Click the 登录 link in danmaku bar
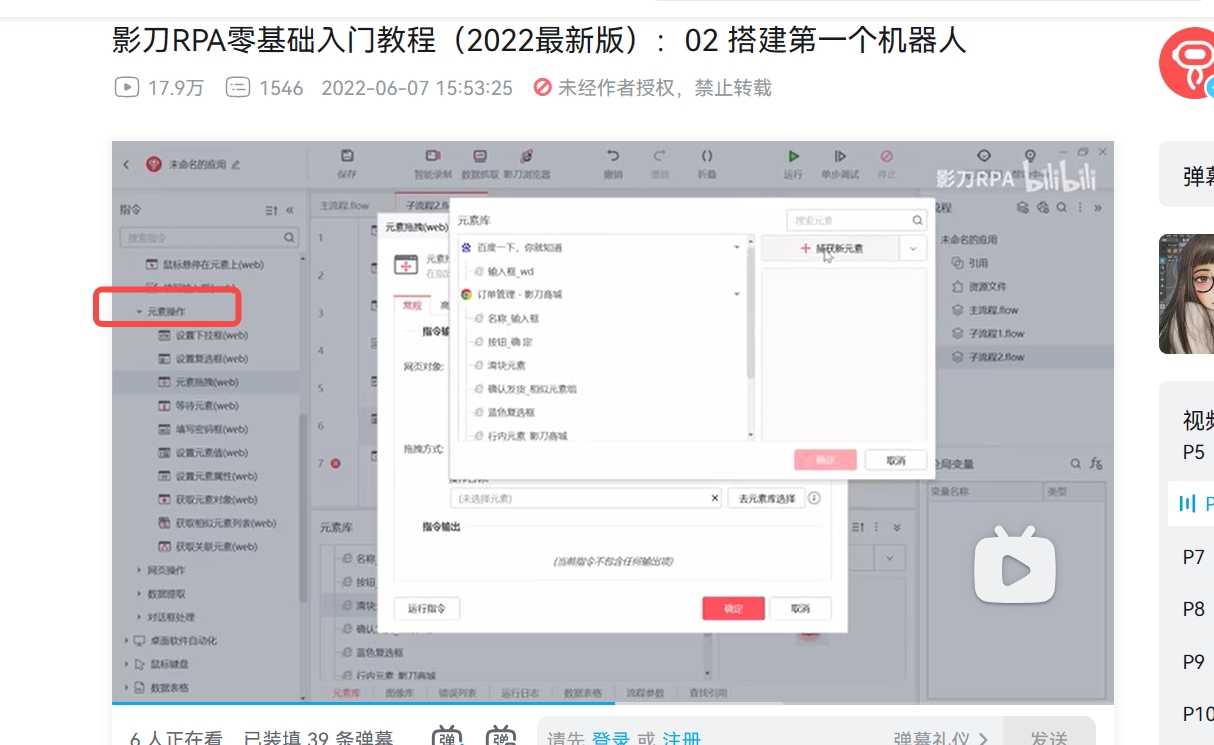Image resolution: width=1214 pixels, height=745 pixels. point(610,738)
